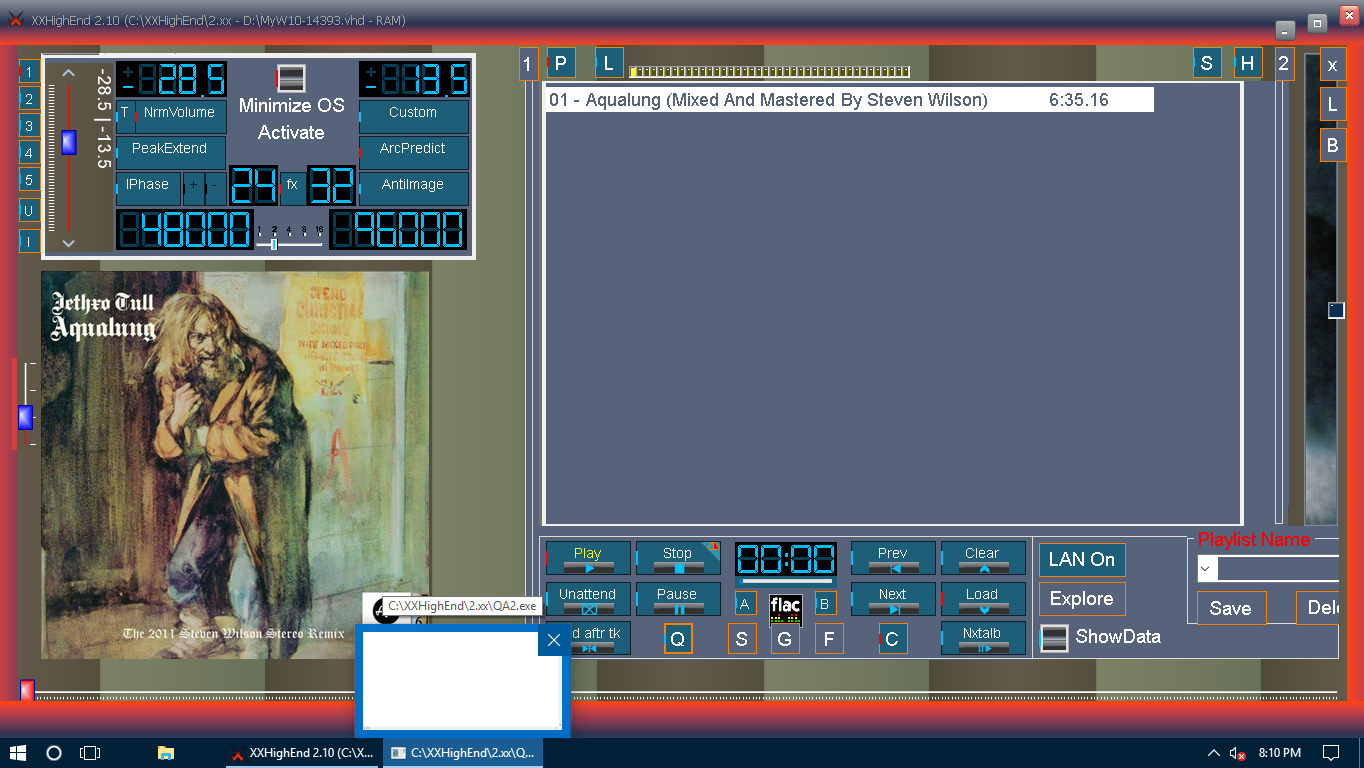Click the S button at playlist top-right
The height and width of the screenshot is (768, 1364).
1207,63
